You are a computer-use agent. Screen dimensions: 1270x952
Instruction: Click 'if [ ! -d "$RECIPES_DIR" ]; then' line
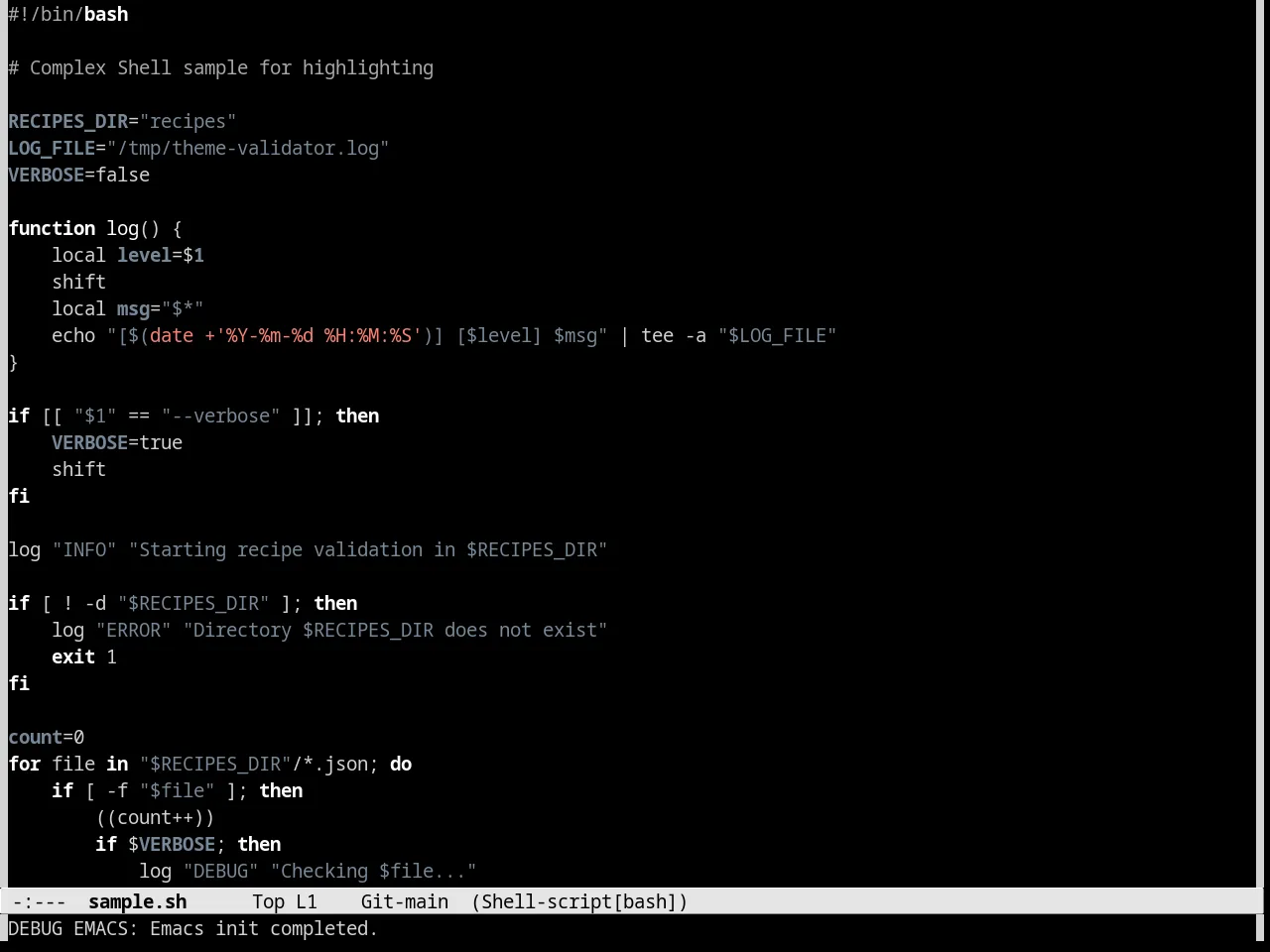(x=183, y=603)
